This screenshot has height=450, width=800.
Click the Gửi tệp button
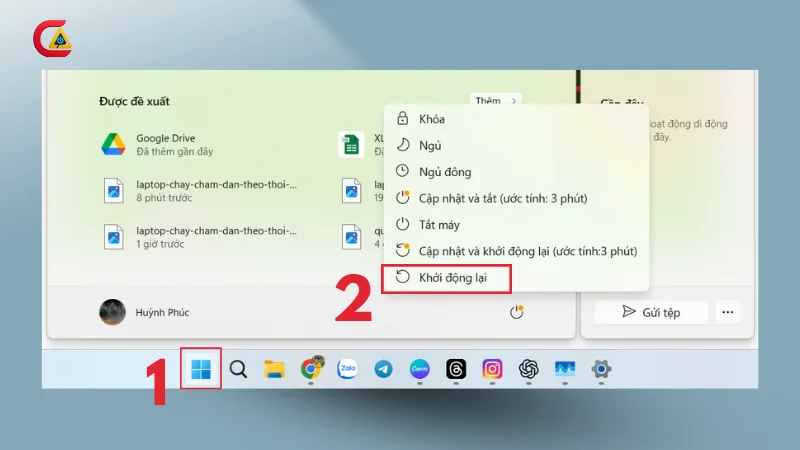pyautogui.click(x=651, y=312)
